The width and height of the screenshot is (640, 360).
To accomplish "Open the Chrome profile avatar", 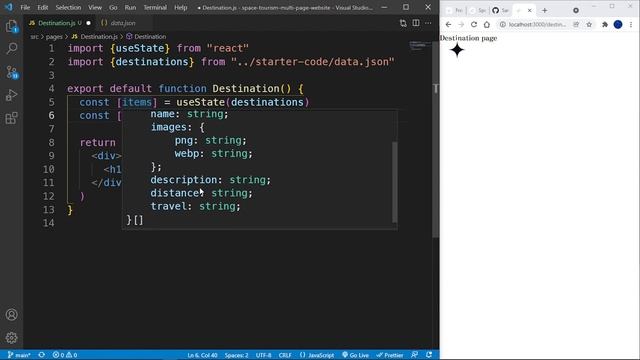I will (618, 24).
